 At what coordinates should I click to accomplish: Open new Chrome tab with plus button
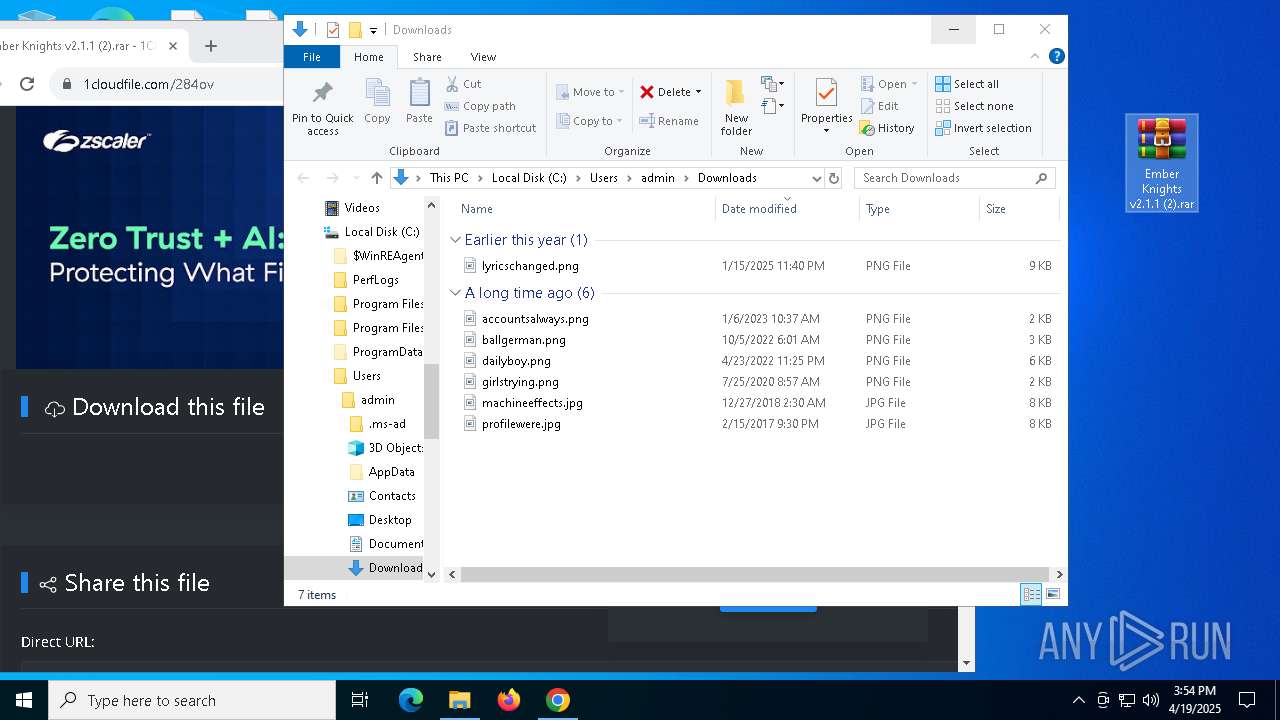210,46
